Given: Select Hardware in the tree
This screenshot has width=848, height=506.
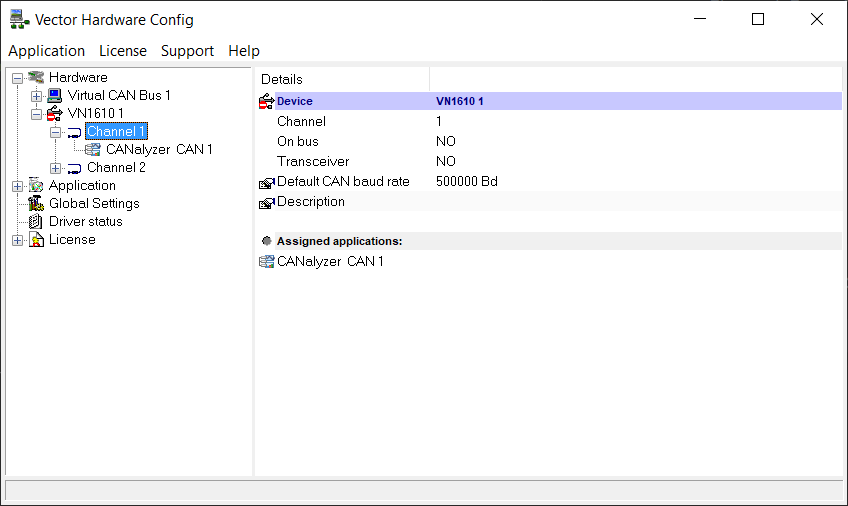Looking at the screenshot, I should [78, 77].
